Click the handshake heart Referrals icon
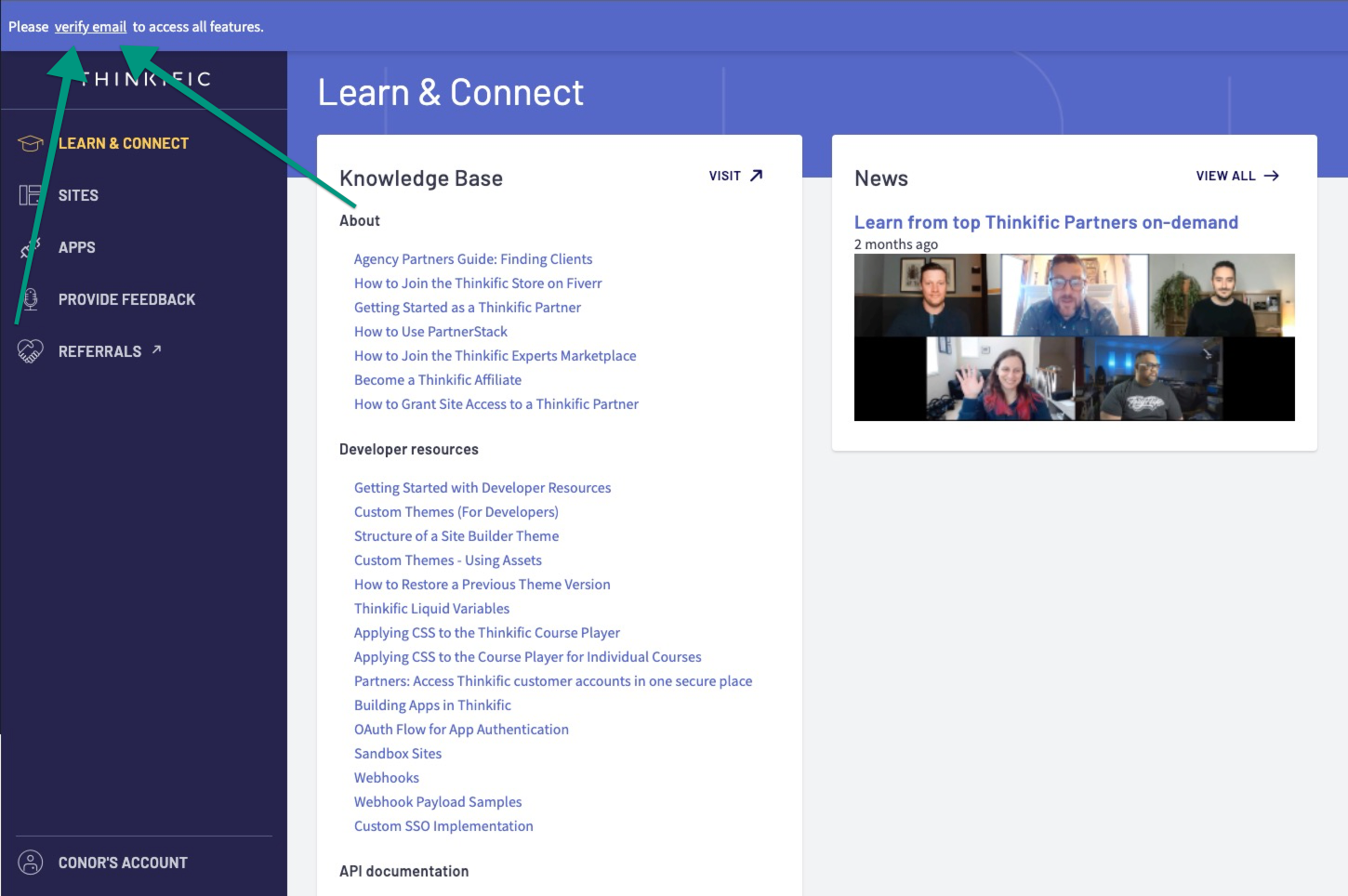1348x896 pixels. (31, 351)
